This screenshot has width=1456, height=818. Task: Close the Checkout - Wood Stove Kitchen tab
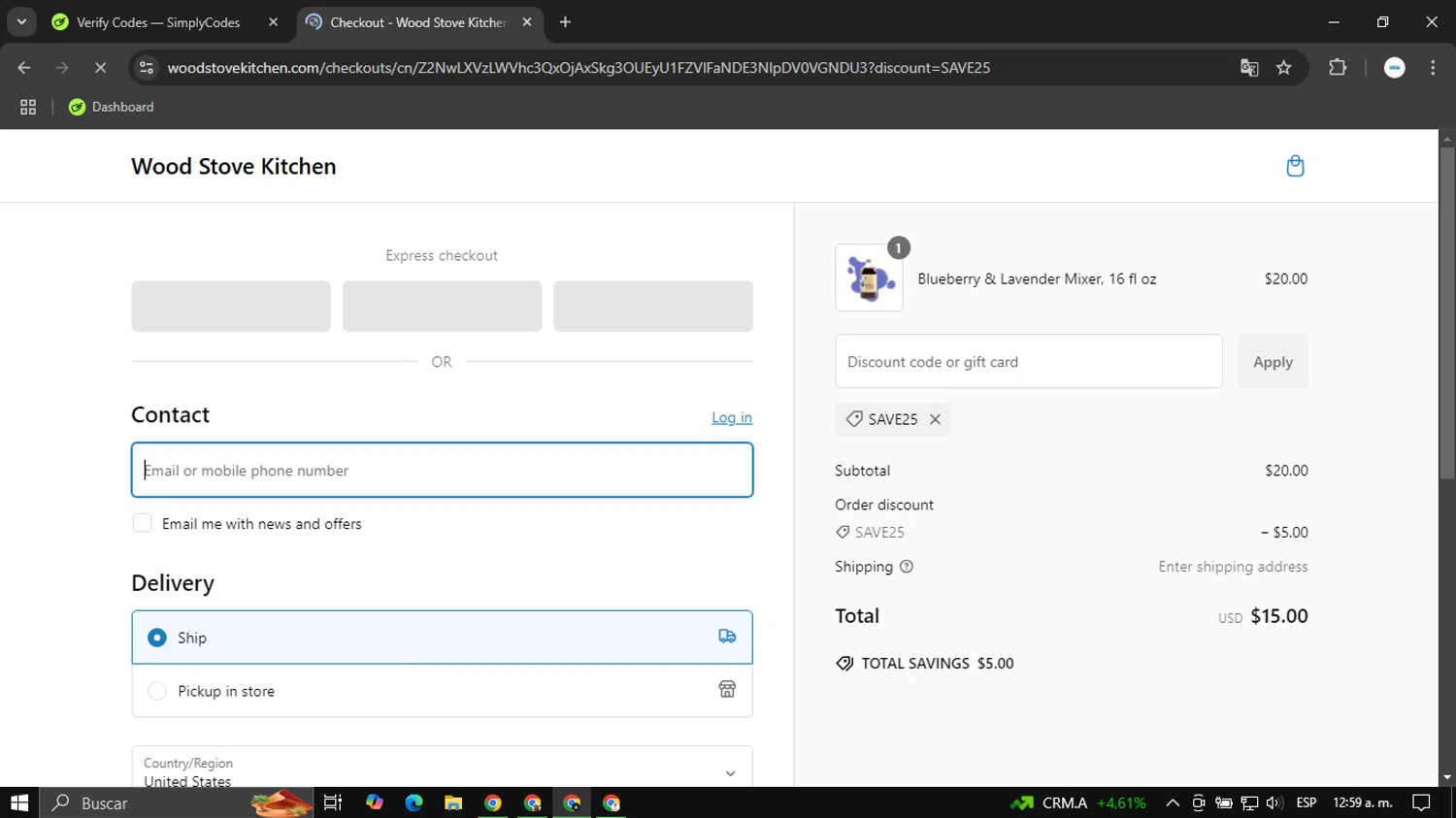[527, 22]
